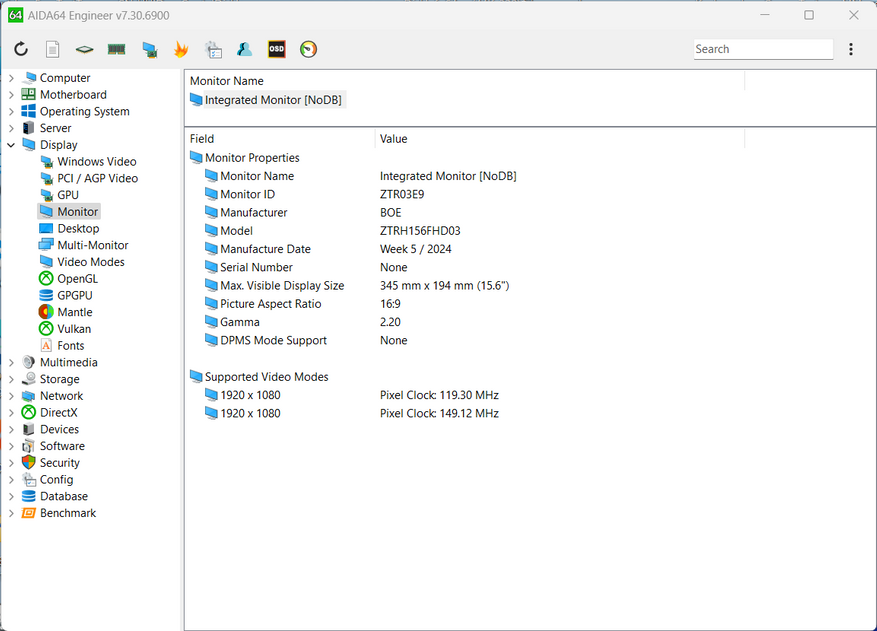
Task: Open the OSD panel icon
Action: point(276,49)
